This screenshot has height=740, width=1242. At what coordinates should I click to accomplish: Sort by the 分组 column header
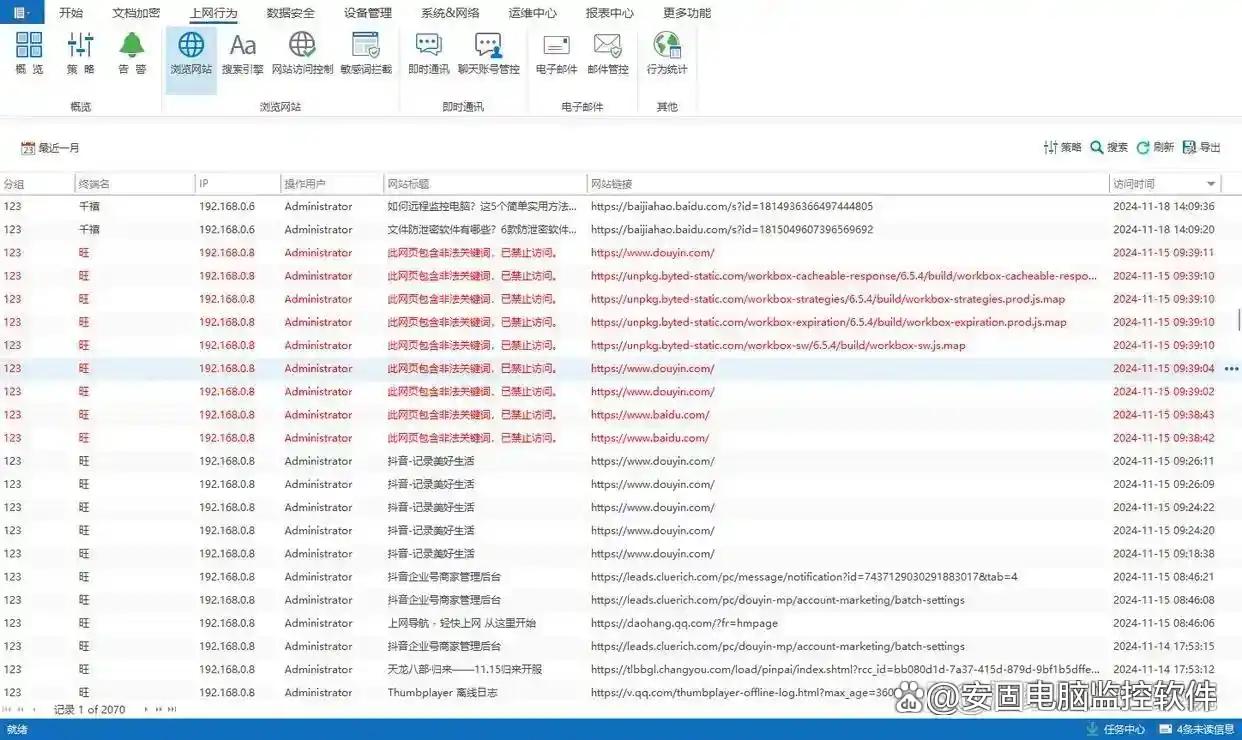[37, 184]
